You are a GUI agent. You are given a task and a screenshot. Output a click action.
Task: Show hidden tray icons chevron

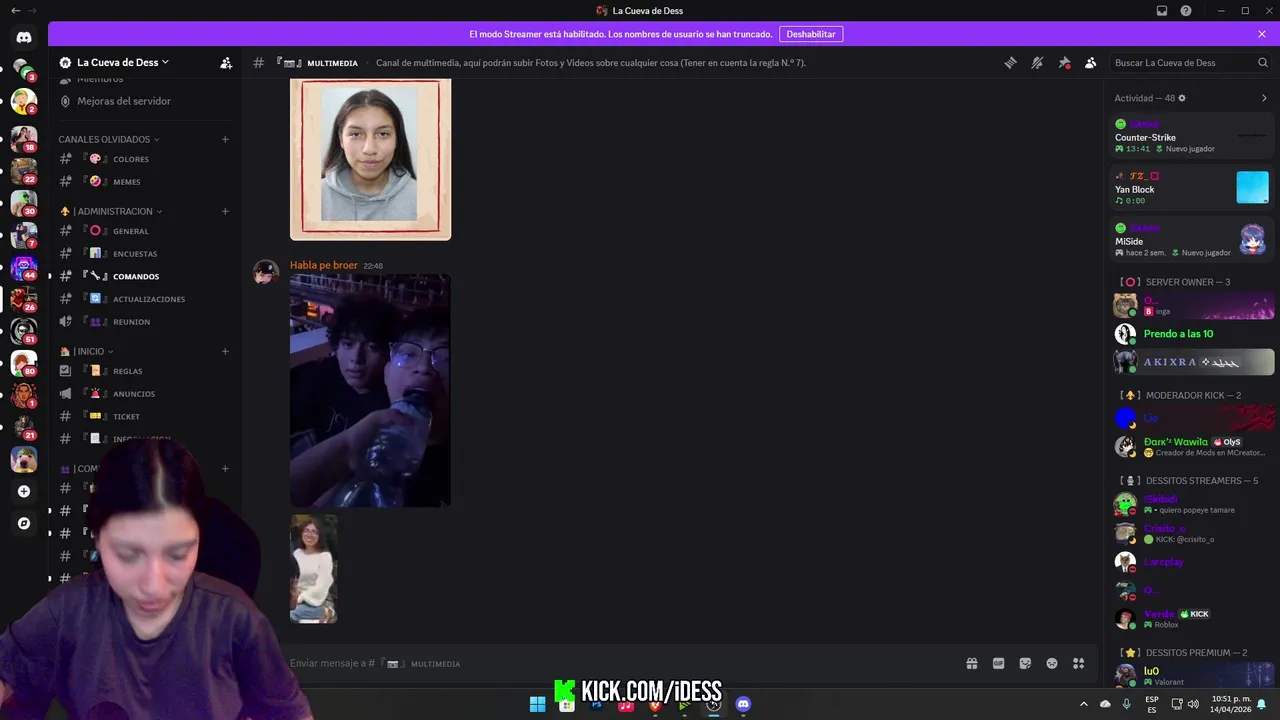coord(1083,704)
